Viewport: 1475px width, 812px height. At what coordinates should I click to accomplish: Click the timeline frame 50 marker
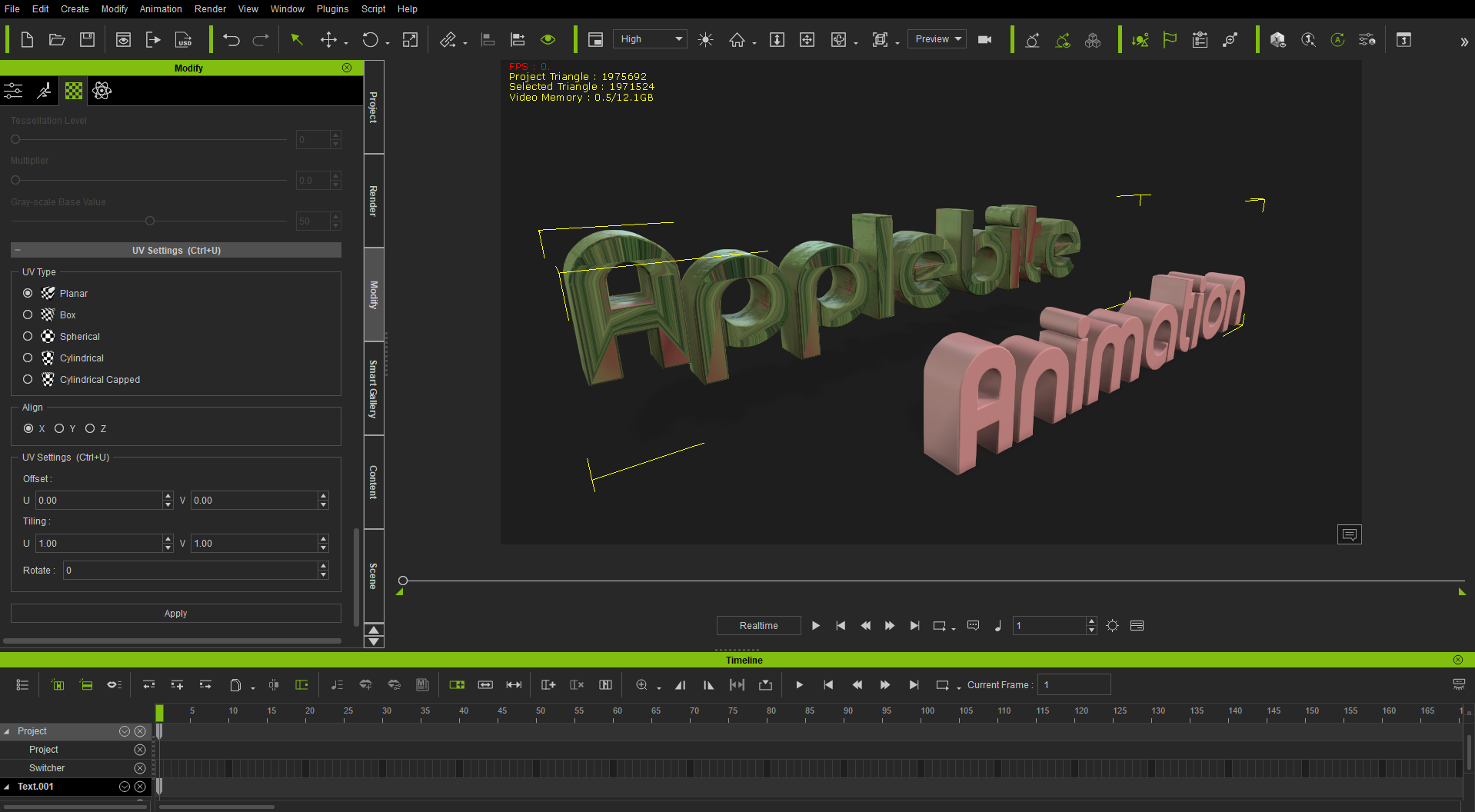(541, 711)
